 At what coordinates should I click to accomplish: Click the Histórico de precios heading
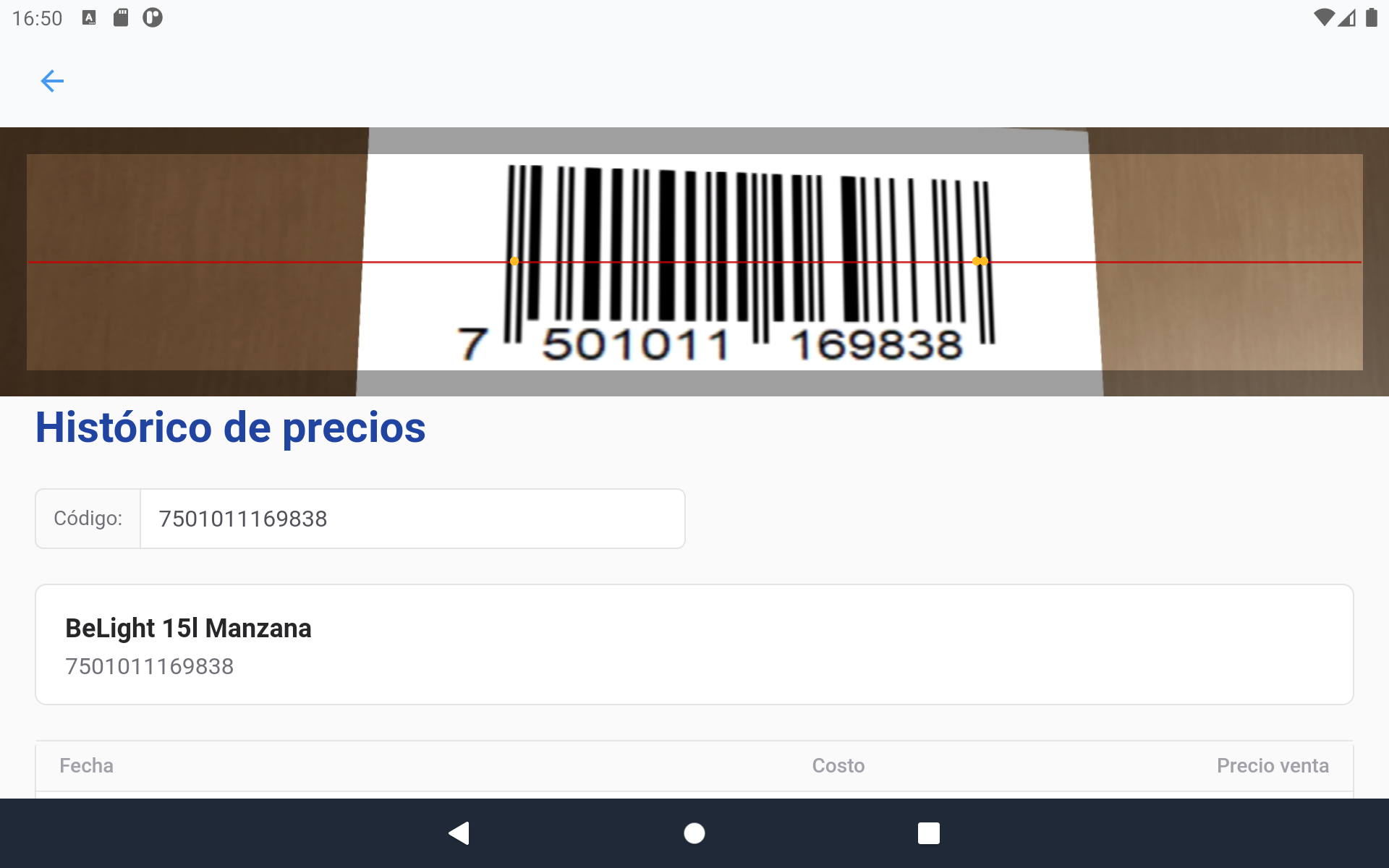pyautogui.click(x=231, y=427)
